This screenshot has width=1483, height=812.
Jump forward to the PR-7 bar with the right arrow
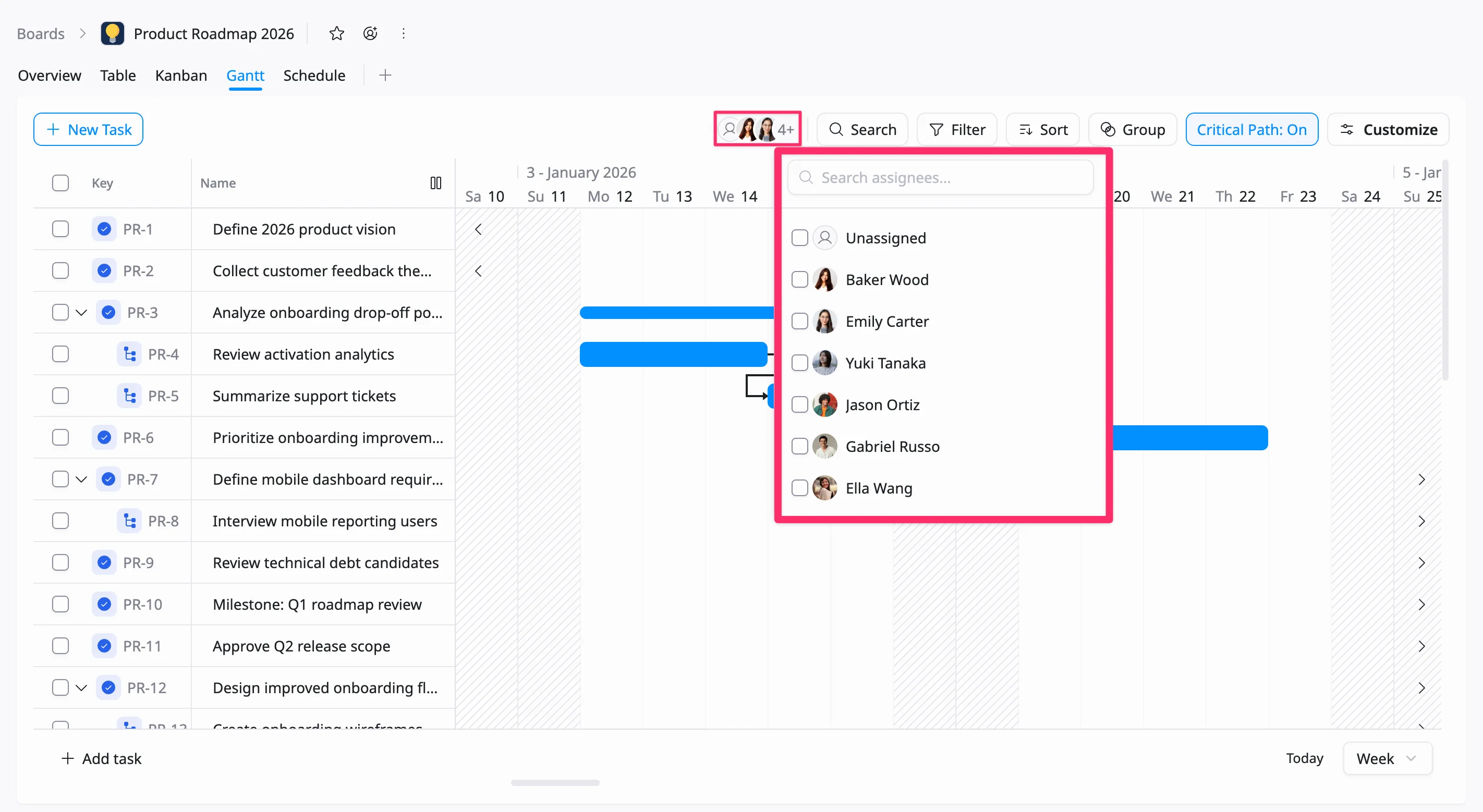tap(1421, 479)
